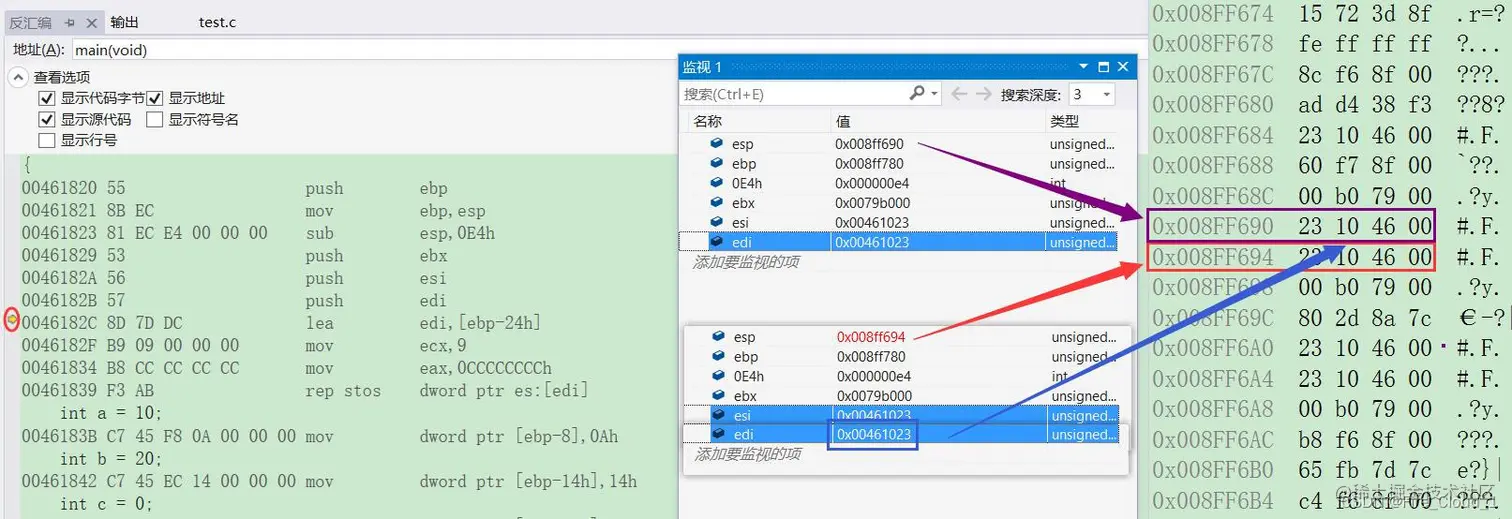The width and height of the screenshot is (1512, 519).
Task: Collapse the 查看选项 section
Action: pyautogui.click(x=19, y=77)
